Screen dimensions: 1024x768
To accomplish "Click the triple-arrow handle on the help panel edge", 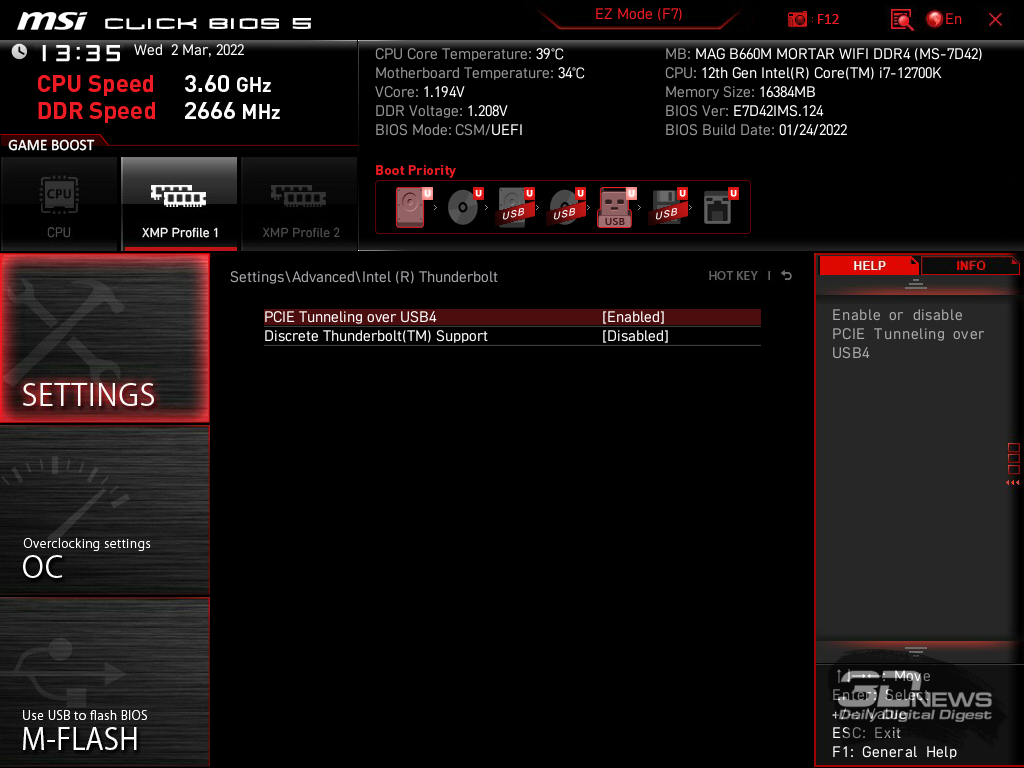I will pyautogui.click(x=1013, y=483).
